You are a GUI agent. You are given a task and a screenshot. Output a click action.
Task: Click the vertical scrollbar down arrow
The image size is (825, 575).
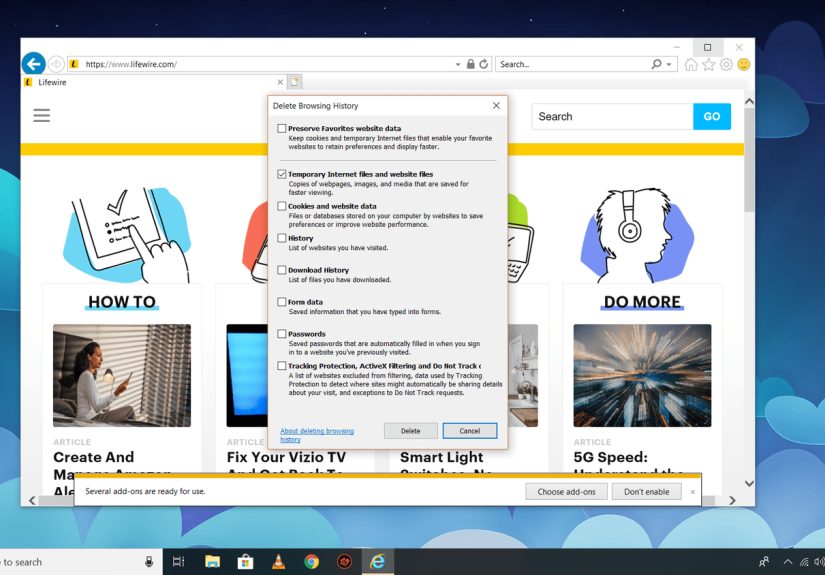pyautogui.click(x=749, y=483)
